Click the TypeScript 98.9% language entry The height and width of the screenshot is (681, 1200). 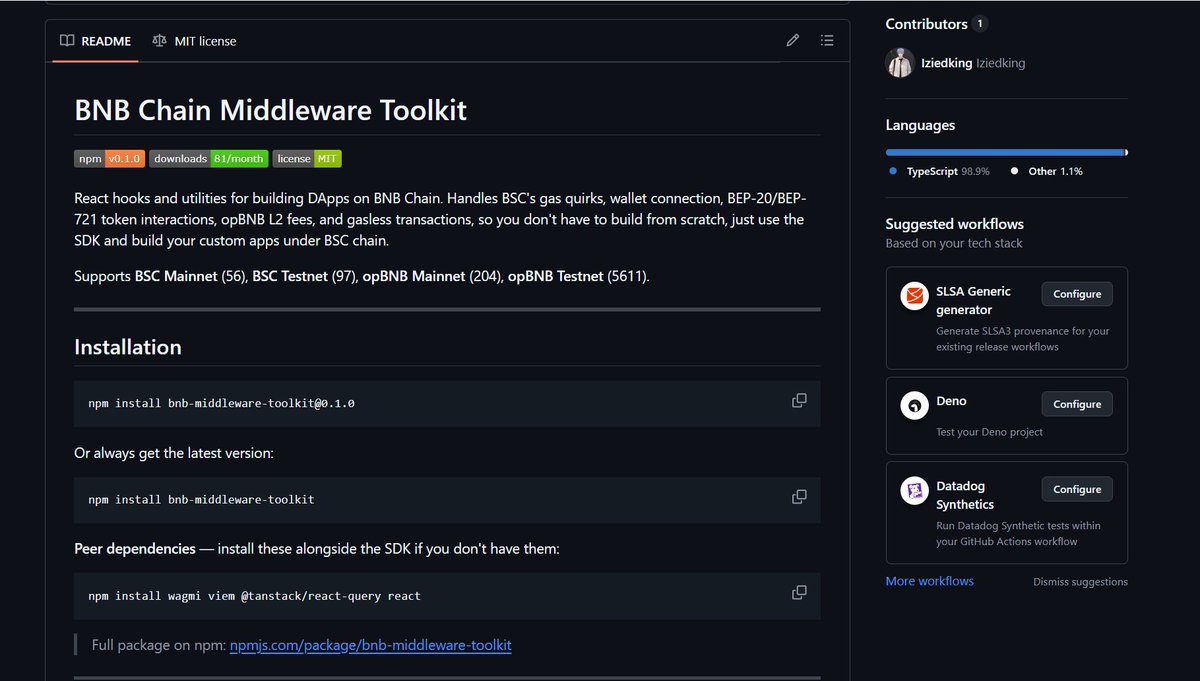click(939, 171)
